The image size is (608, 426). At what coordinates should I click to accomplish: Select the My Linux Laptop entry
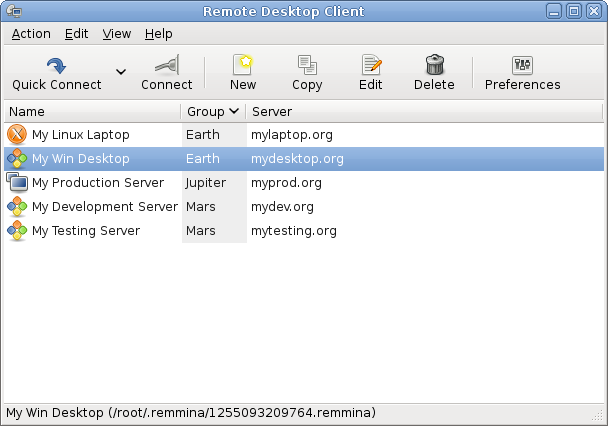tap(80, 134)
